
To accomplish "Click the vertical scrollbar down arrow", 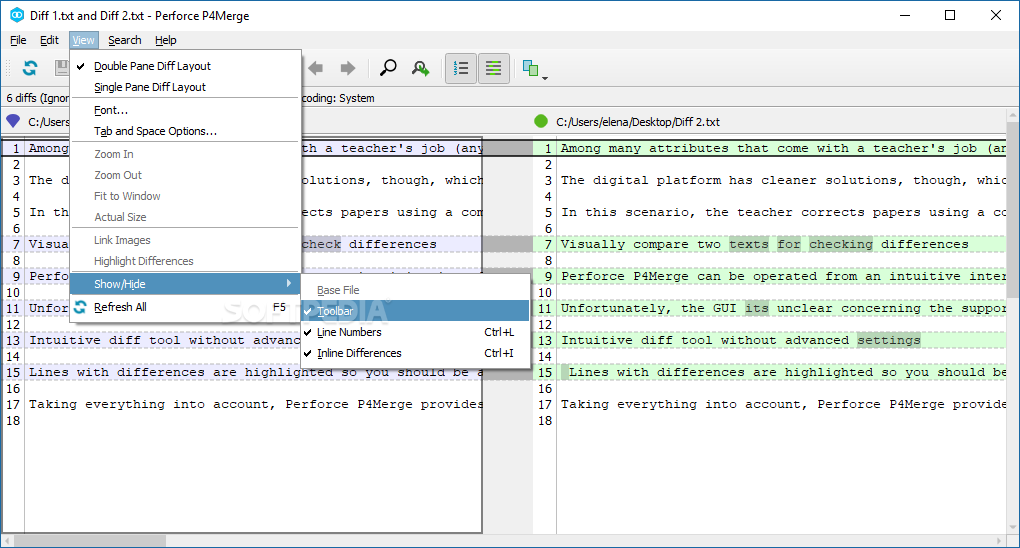I will (x=1013, y=527).
